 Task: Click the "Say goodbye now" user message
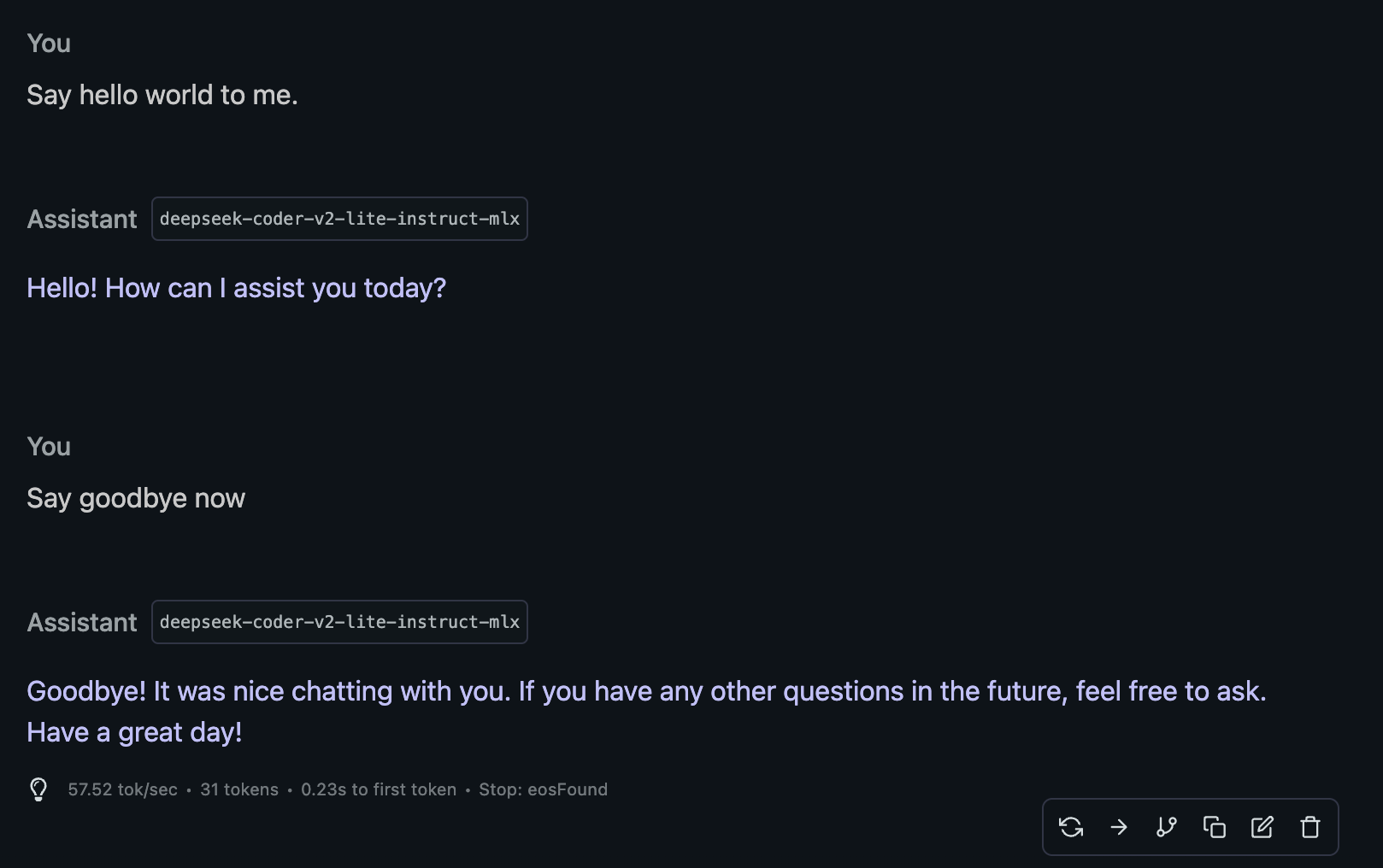point(136,498)
